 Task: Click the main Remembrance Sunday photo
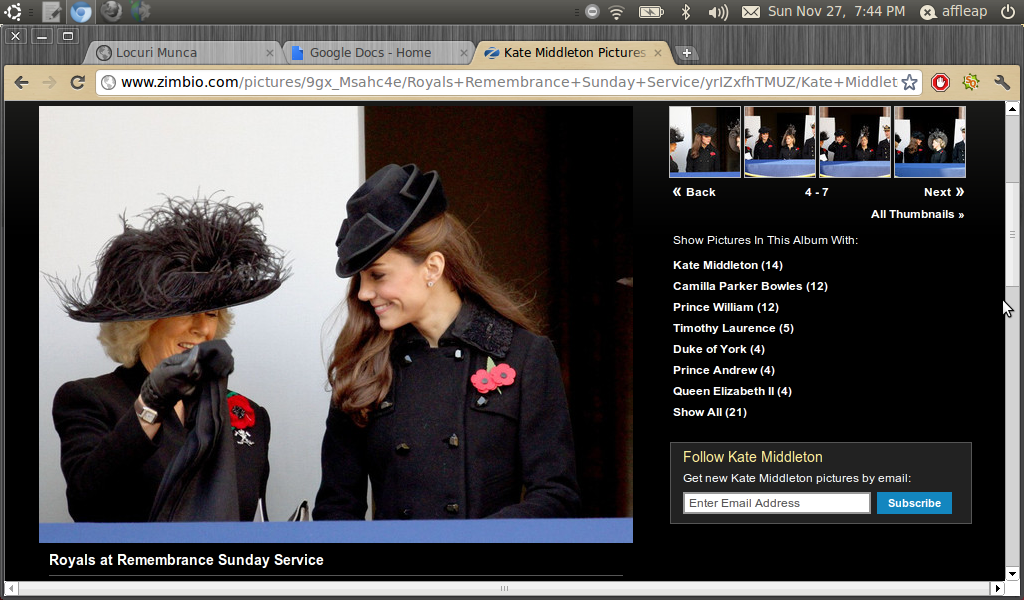(336, 324)
